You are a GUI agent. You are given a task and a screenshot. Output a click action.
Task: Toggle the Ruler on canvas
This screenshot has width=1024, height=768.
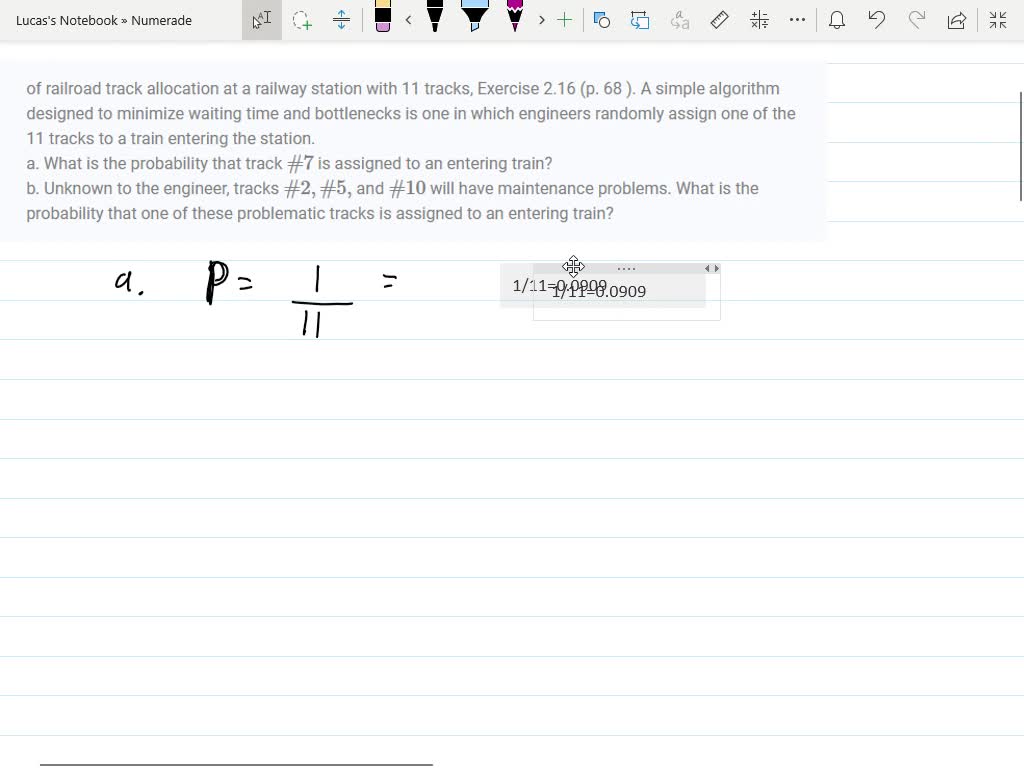coord(719,20)
